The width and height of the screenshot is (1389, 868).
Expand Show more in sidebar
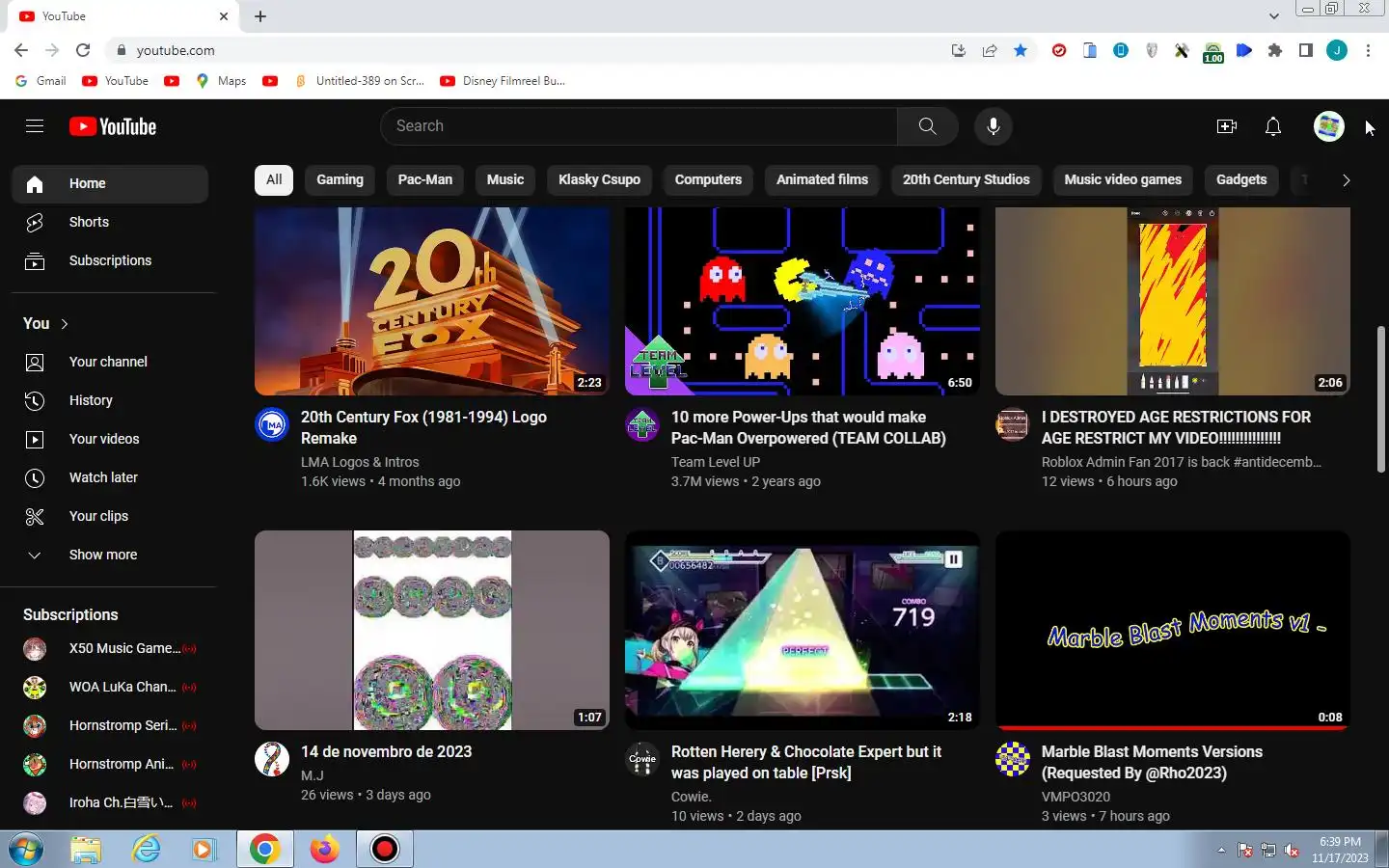(x=110, y=555)
